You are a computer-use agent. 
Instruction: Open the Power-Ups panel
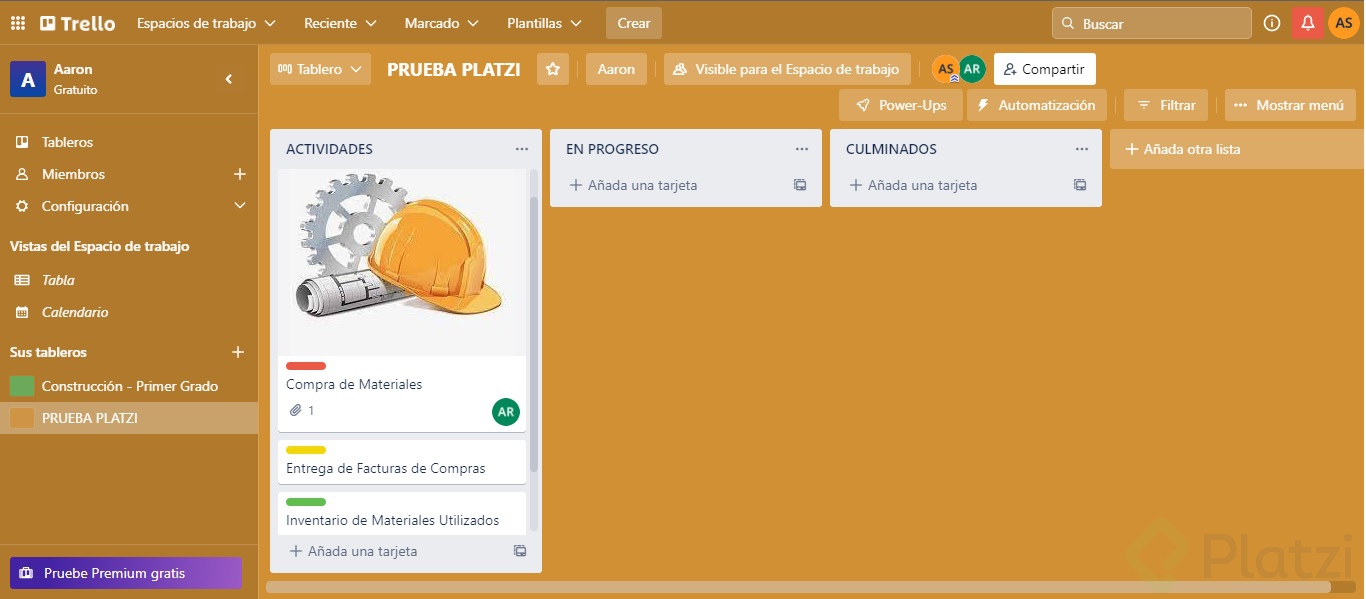(x=900, y=104)
